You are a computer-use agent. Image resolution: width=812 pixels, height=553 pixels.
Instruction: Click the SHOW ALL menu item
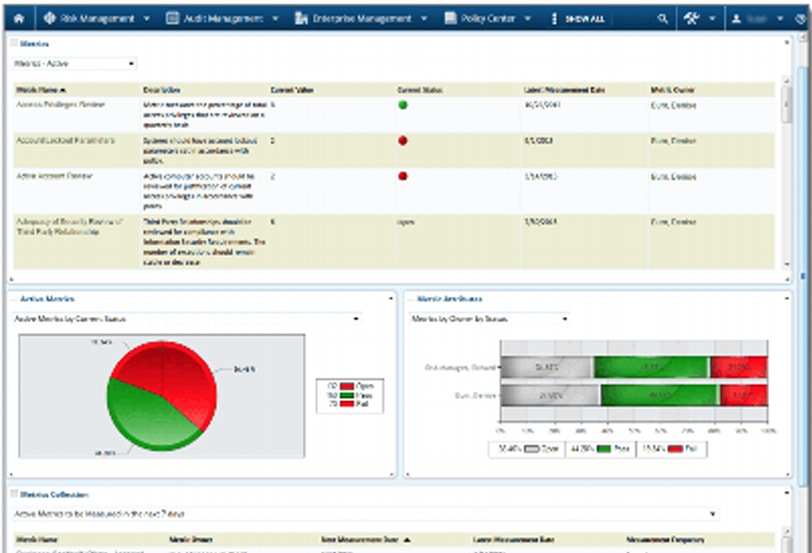pyautogui.click(x=578, y=19)
